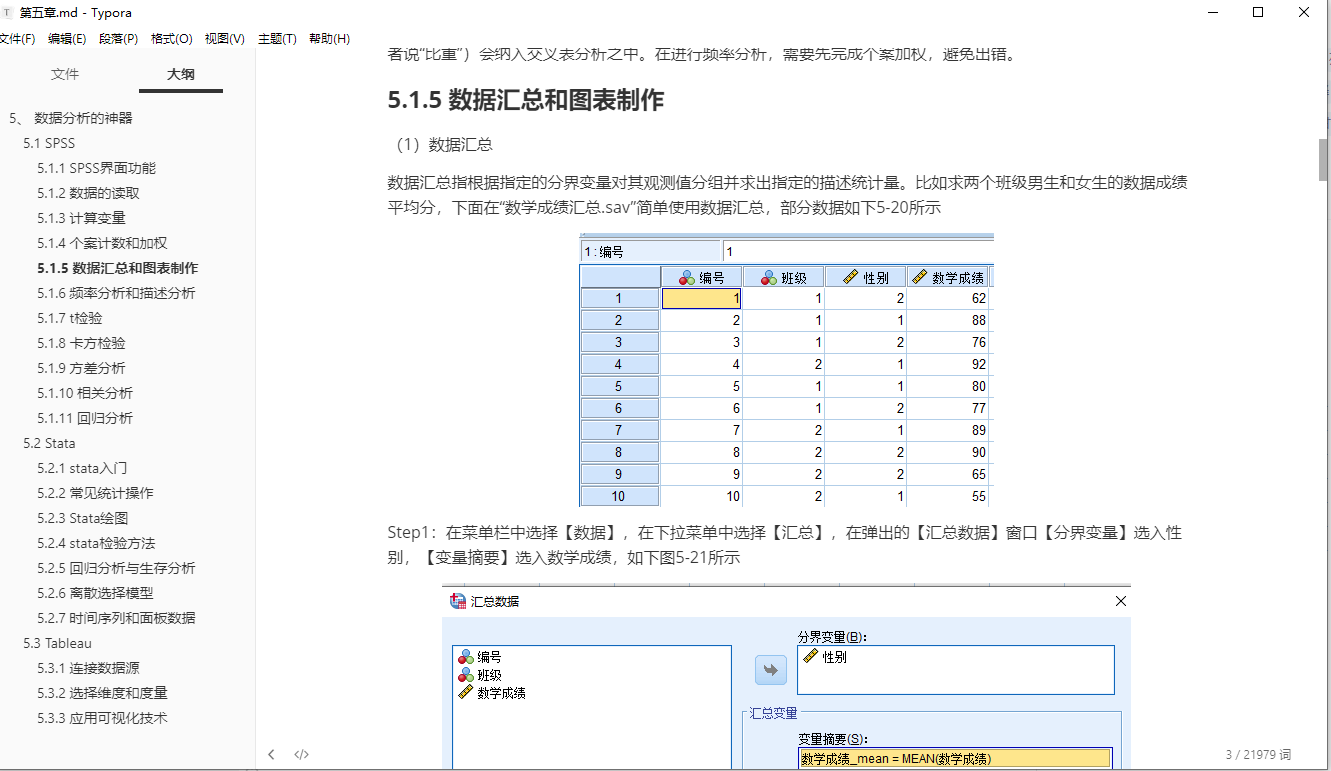Select 5.1.5 数据汇总和图表制作 in outline

(x=118, y=268)
